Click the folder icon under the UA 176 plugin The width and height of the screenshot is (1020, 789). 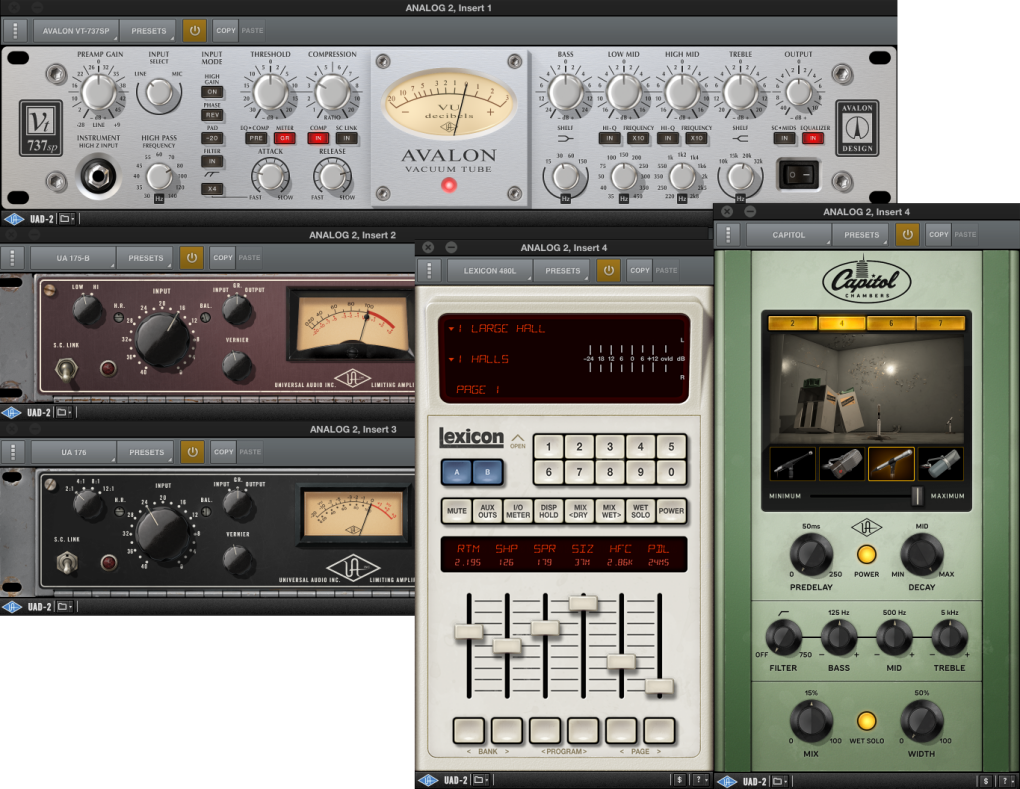[64, 607]
